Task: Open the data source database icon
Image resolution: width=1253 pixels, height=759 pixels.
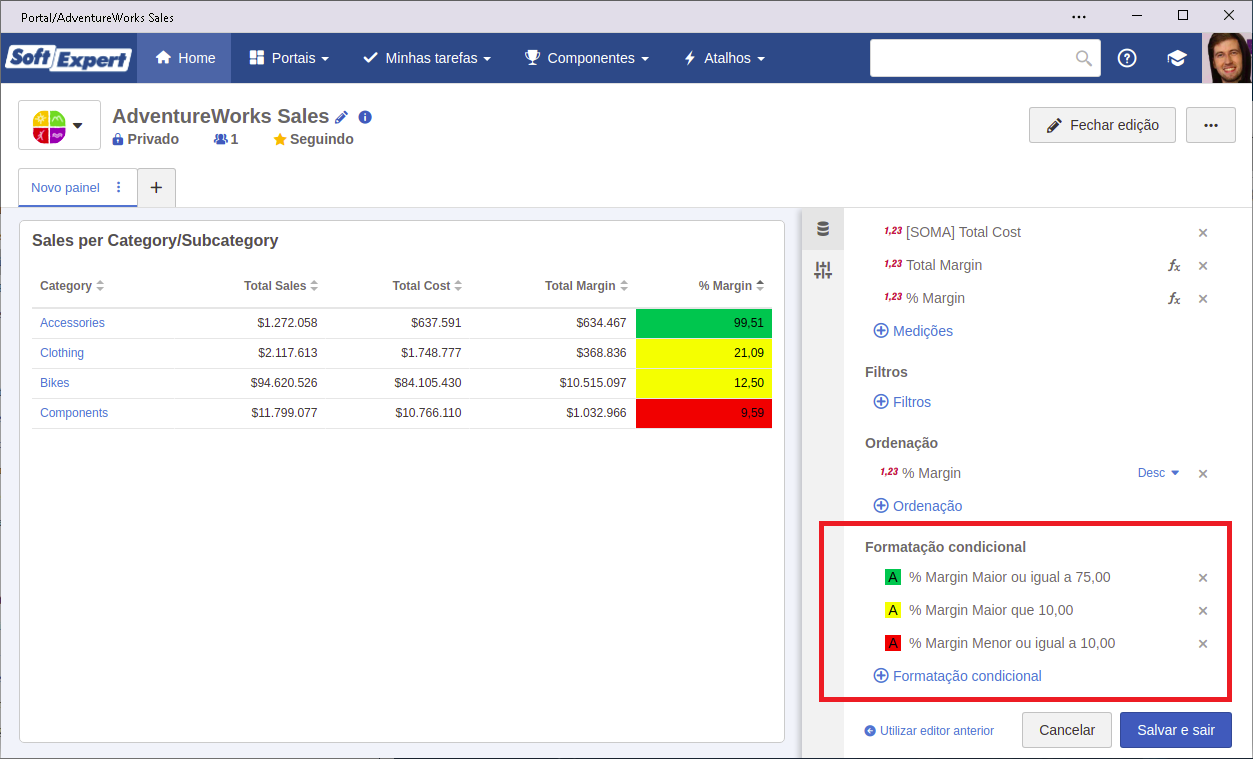Action: [x=823, y=229]
